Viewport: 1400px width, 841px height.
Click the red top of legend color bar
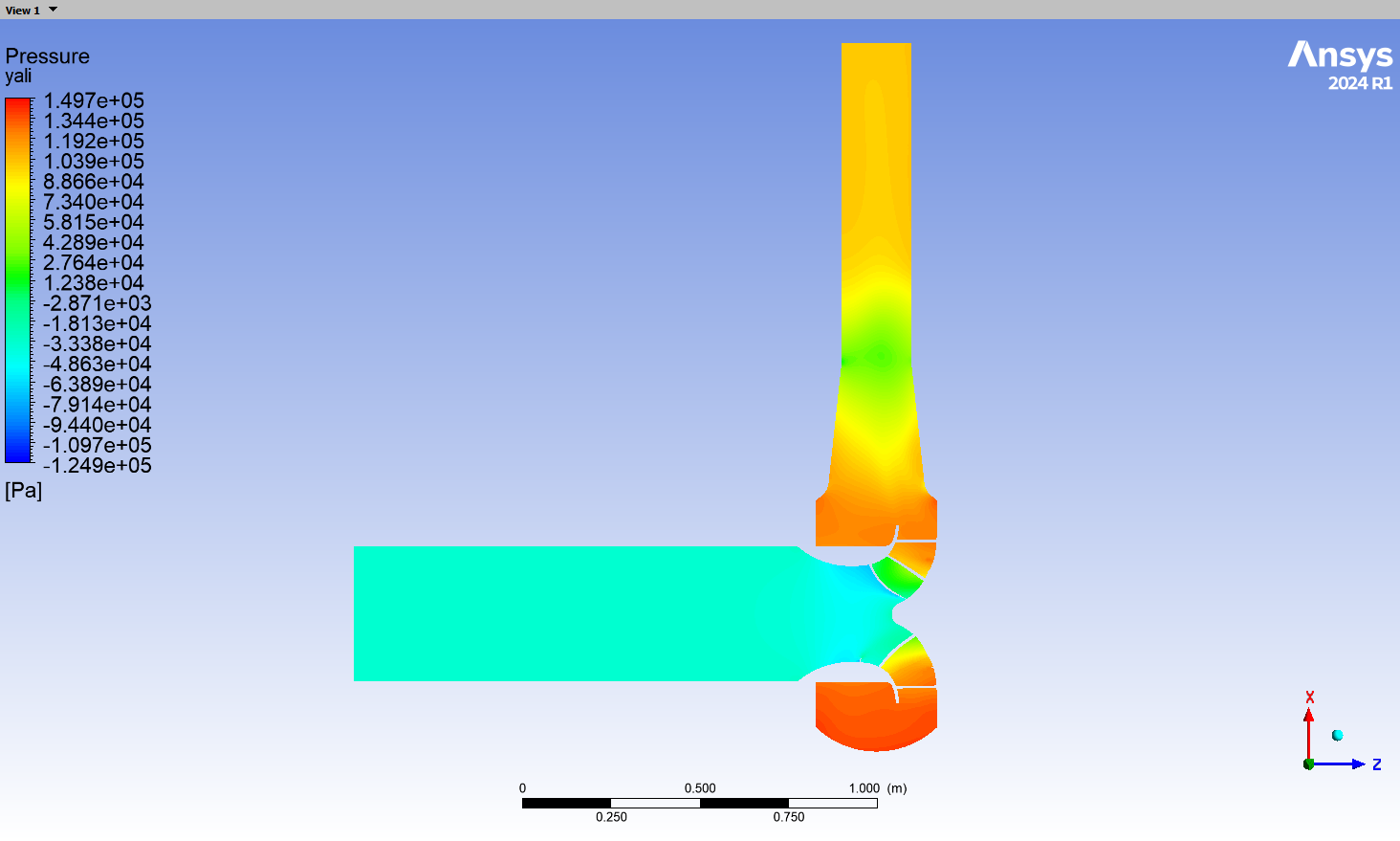coord(18,105)
